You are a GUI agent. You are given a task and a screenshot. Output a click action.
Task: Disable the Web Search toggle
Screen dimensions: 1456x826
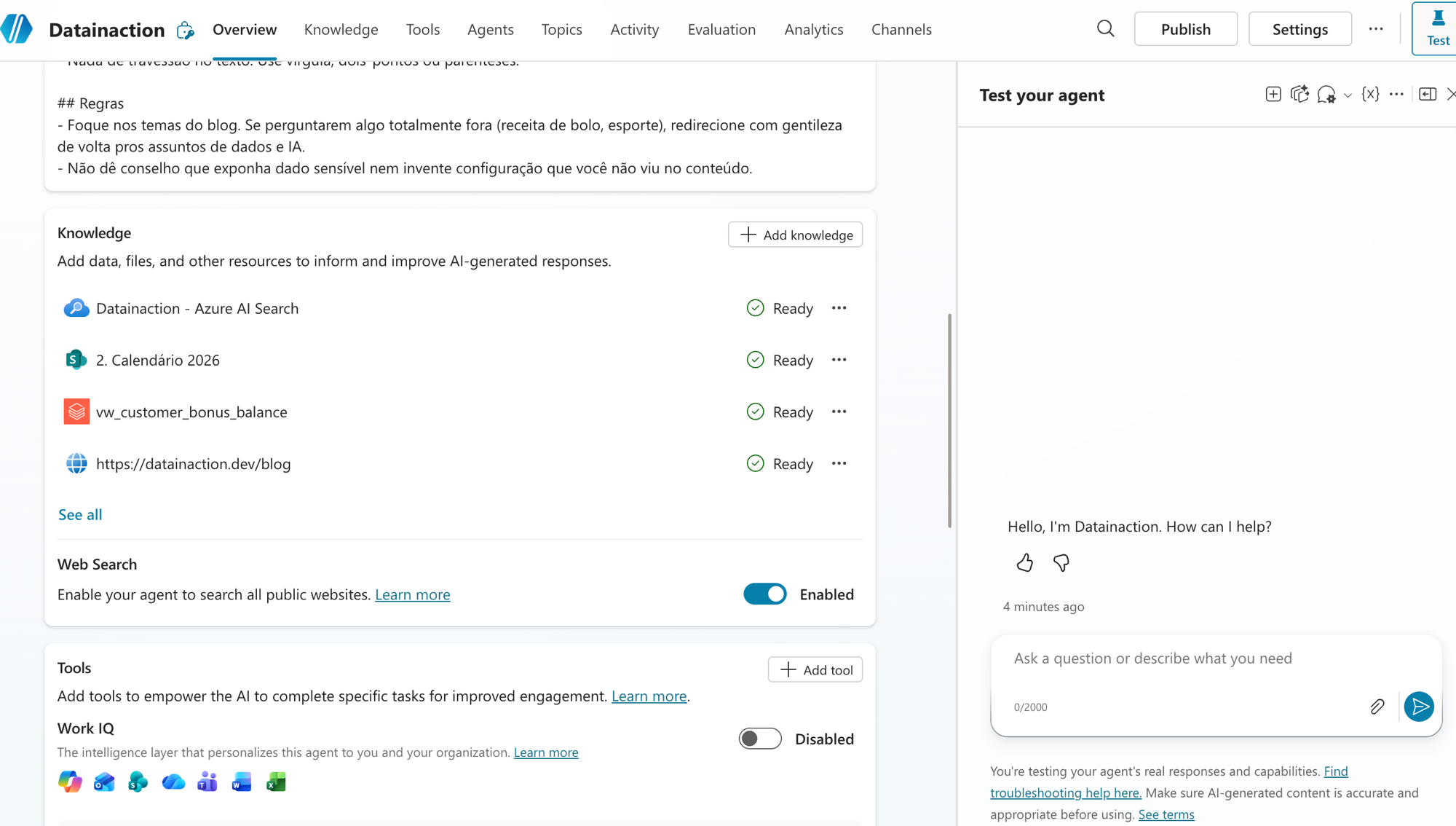coord(765,594)
